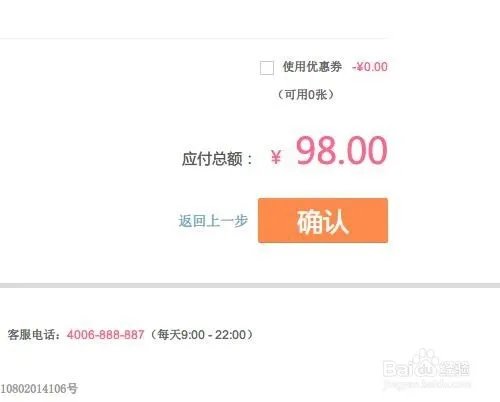Screen dimensions: 500x402
Task: Click the 10802014106号 record number
Action: pos(39,388)
